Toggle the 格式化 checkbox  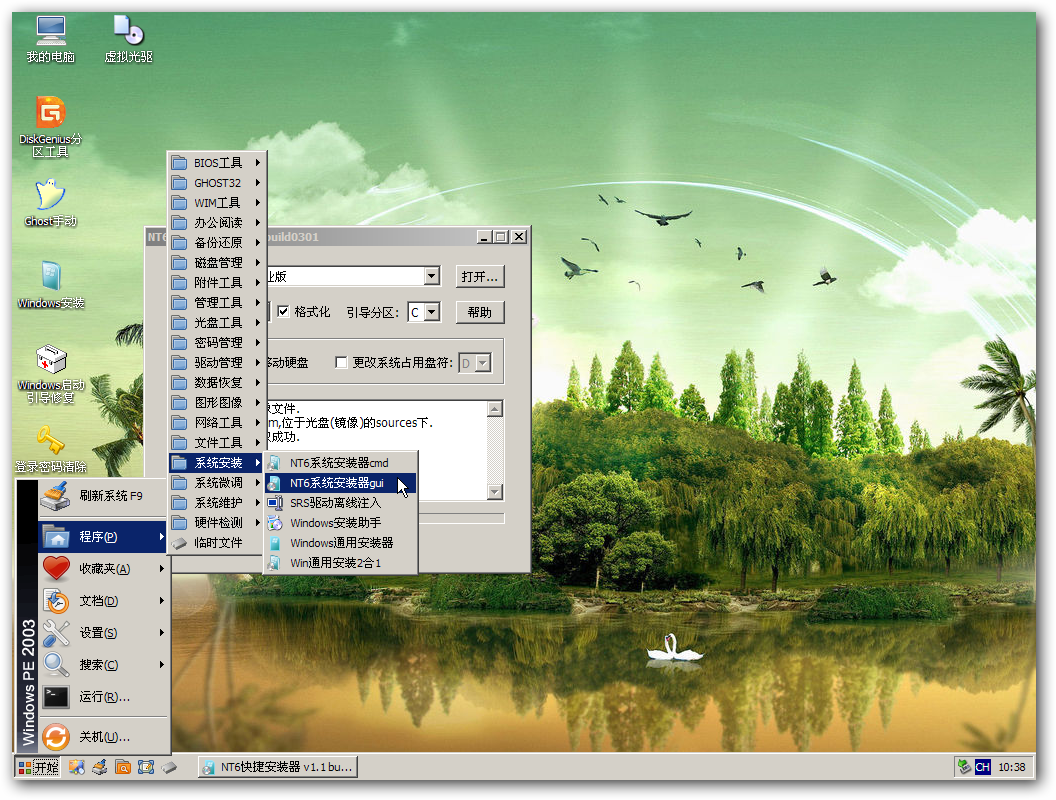click(x=283, y=311)
